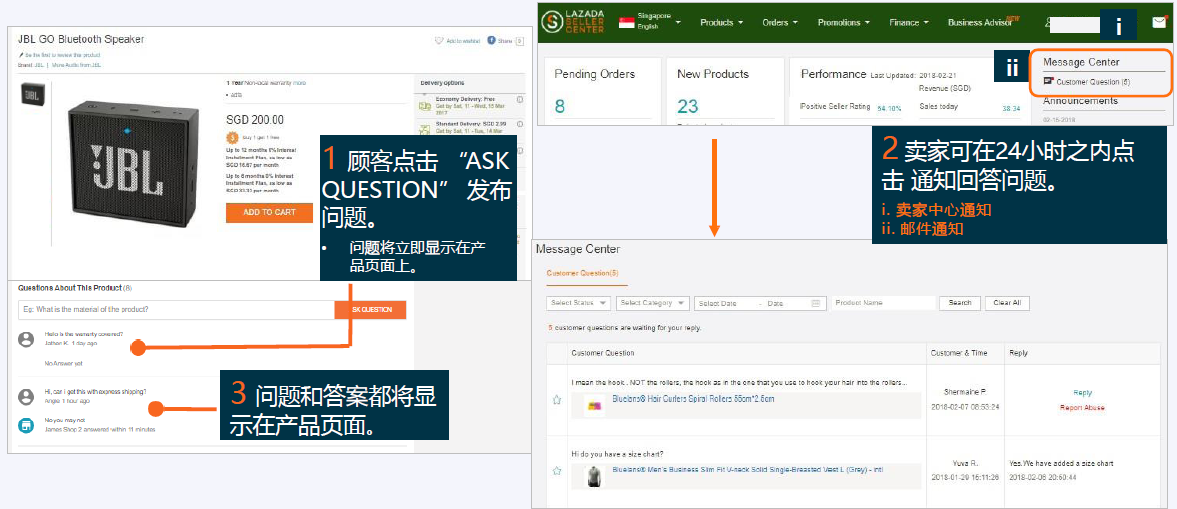Click the Singapore flag icon
The image size is (1177, 509).
[x=626, y=23]
